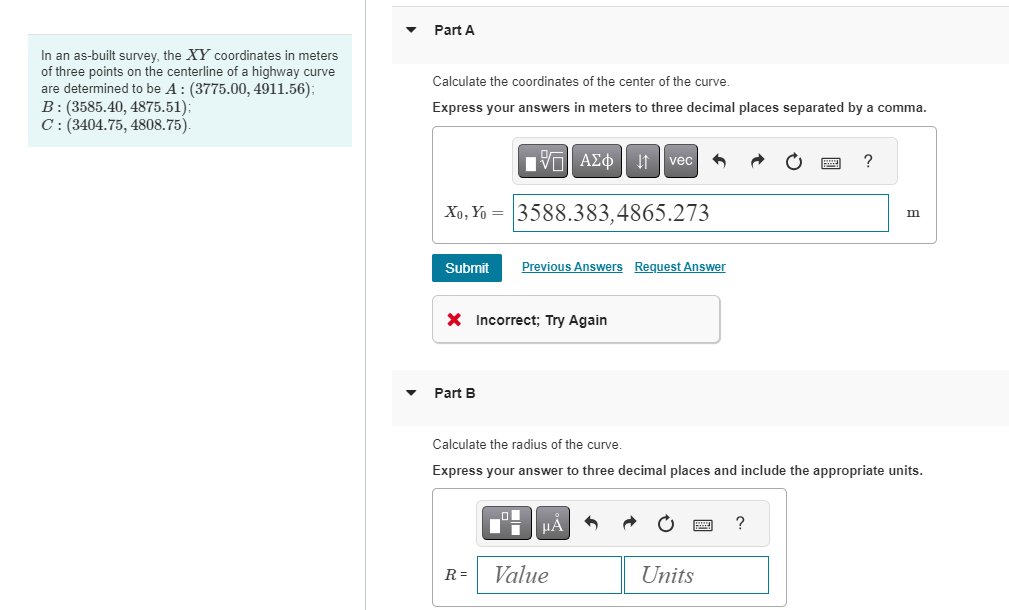This screenshot has width=1009, height=610.
Task: Click the swap arrows (↓↑) icon
Action: click(x=642, y=160)
